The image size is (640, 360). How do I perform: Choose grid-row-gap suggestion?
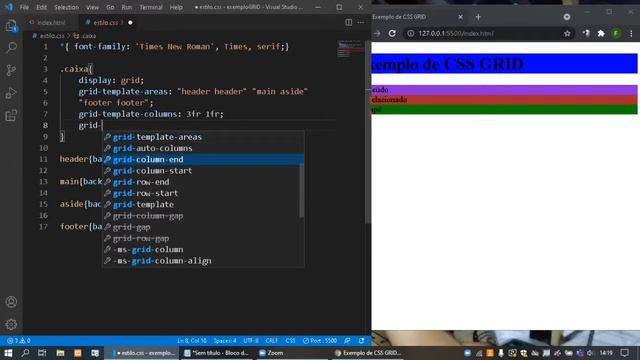coord(203,238)
